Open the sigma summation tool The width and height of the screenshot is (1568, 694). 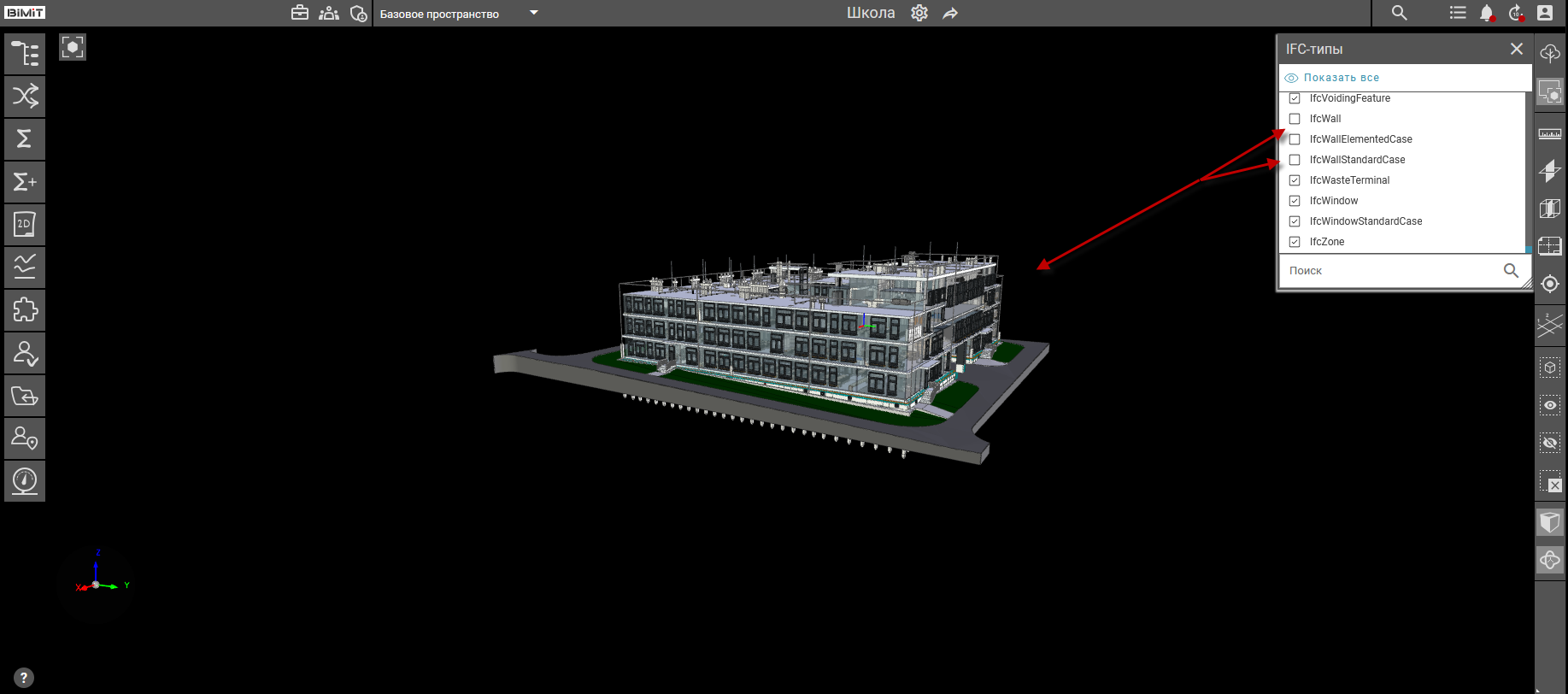pyautogui.click(x=25, y=138)
